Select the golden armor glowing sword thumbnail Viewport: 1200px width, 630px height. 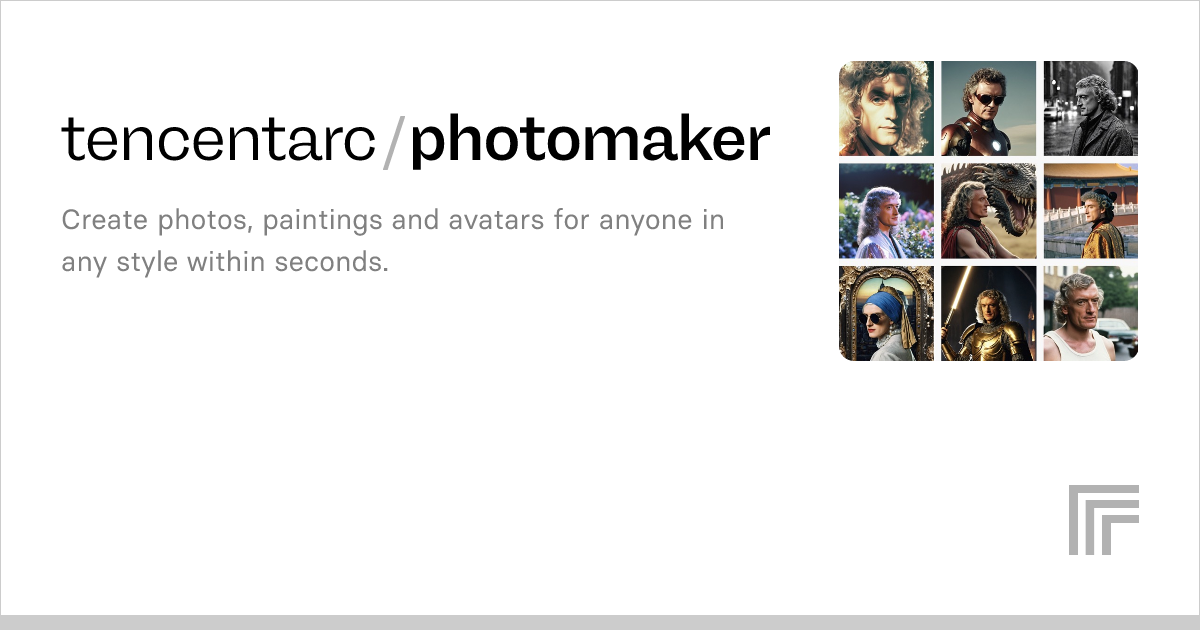click(x=988, y=313)
